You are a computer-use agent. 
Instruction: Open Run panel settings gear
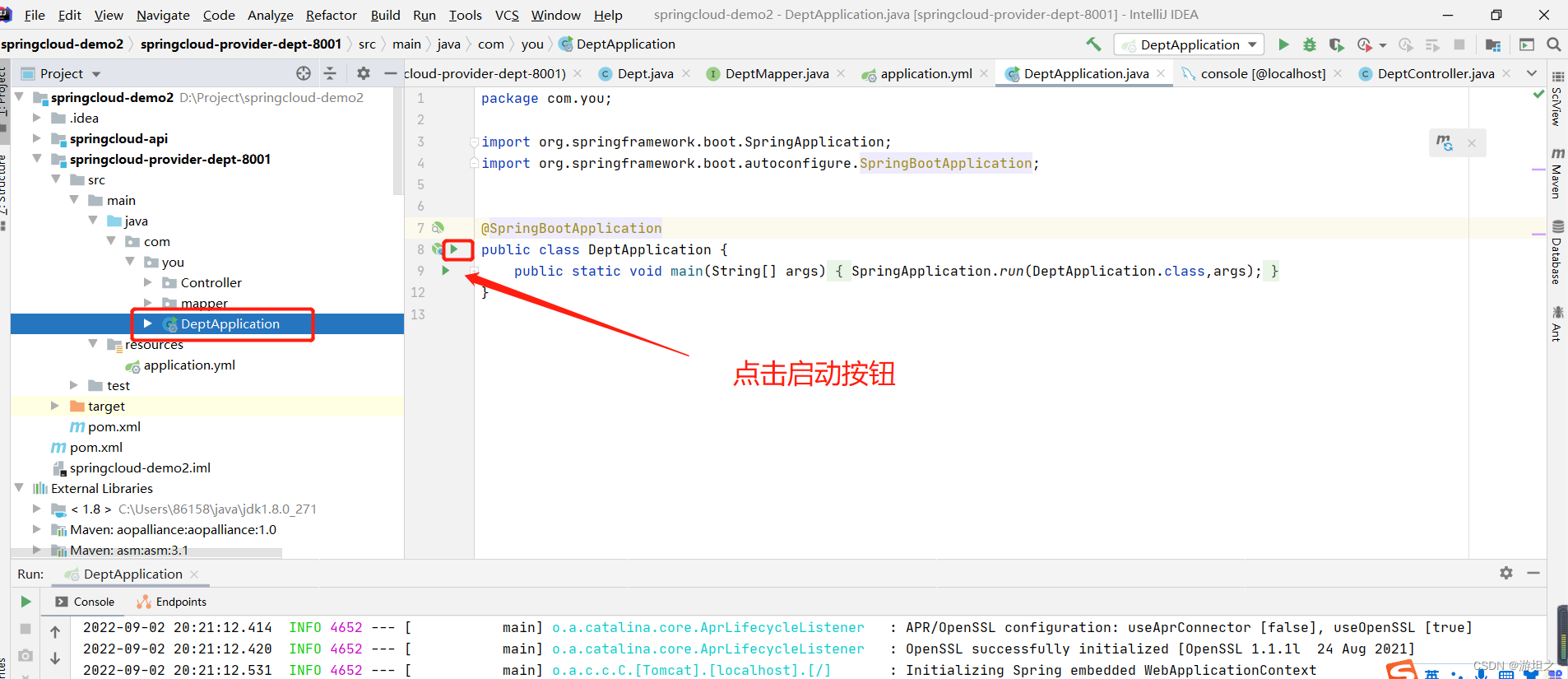pos(1506,573)
